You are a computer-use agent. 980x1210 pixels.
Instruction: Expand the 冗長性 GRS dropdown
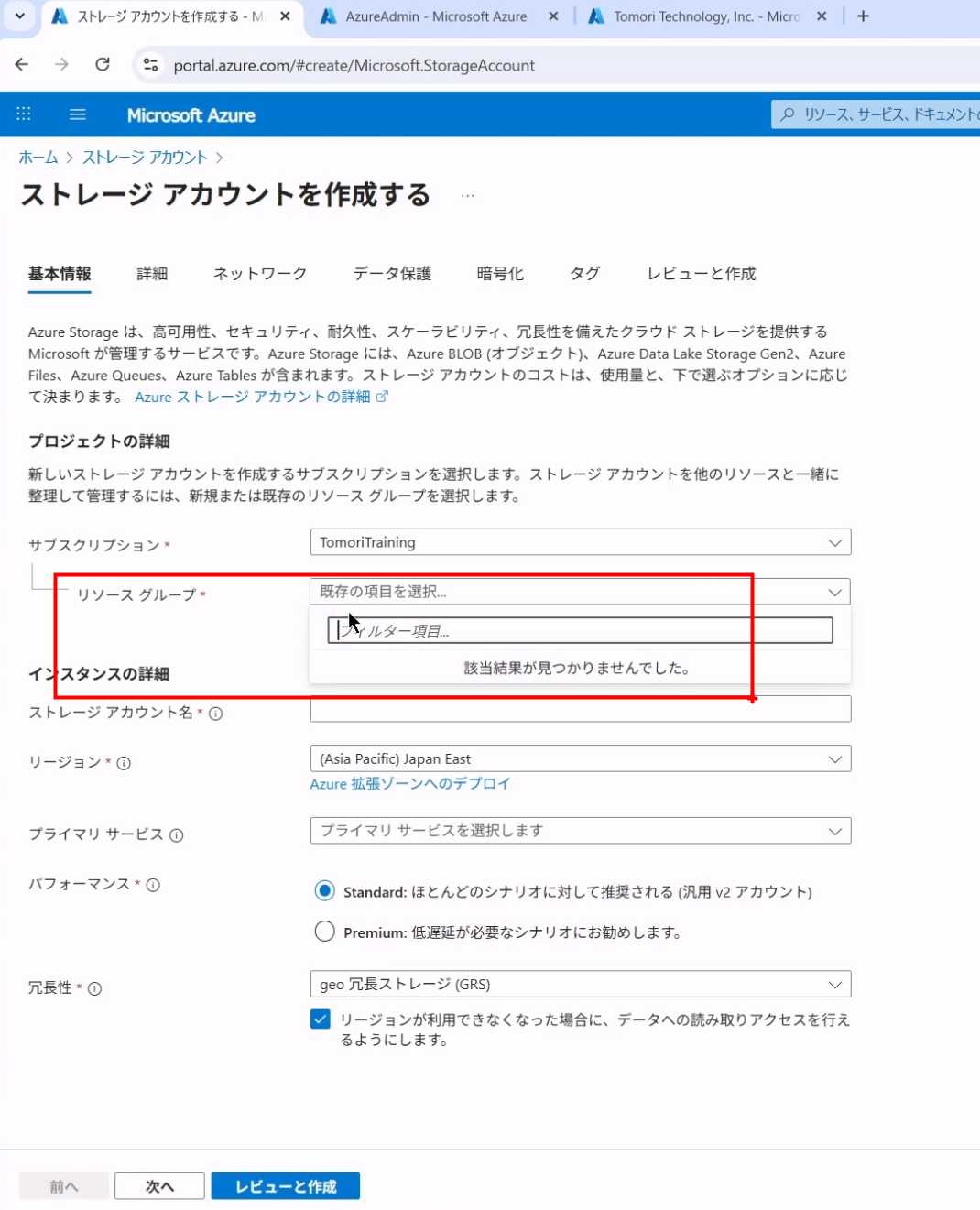coord(580,984)
